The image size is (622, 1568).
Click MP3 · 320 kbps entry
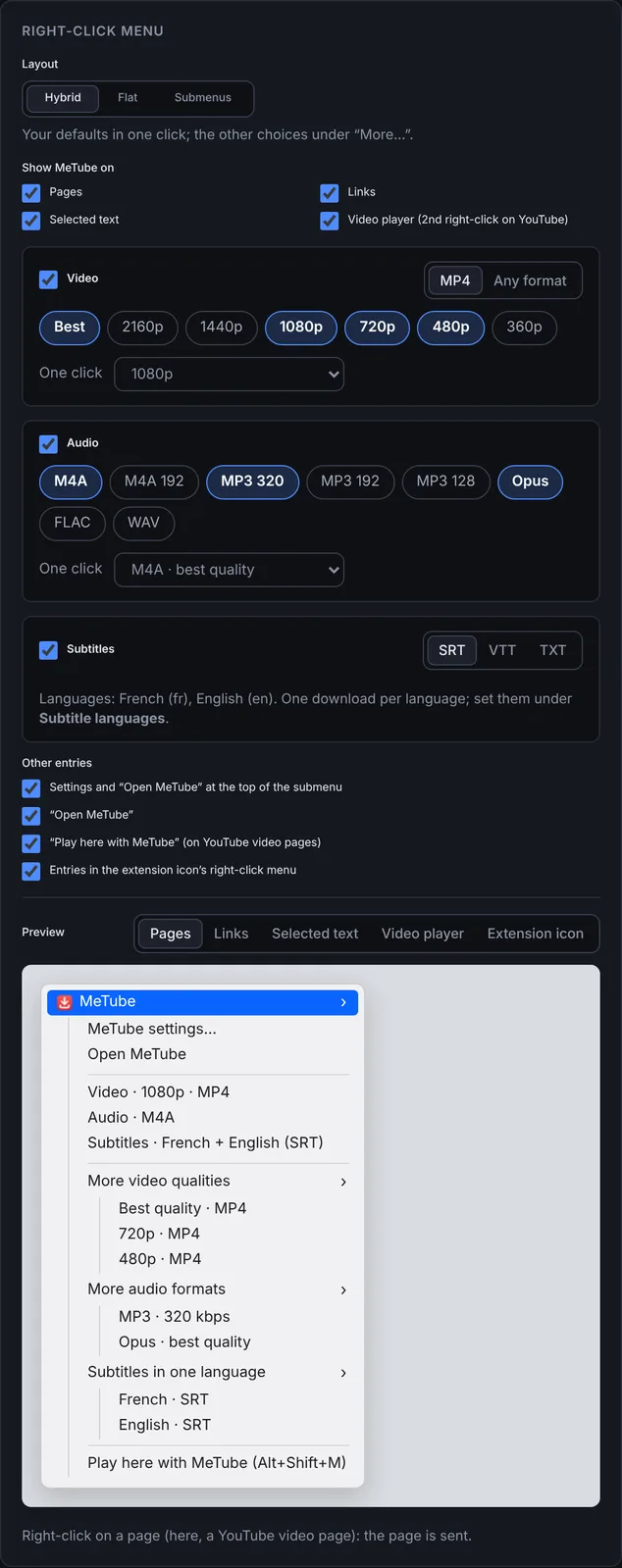pos(175,1317)
